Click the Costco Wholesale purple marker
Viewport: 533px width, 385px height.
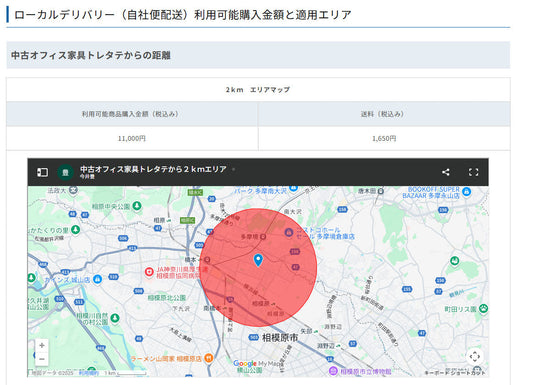click(289, 233)
